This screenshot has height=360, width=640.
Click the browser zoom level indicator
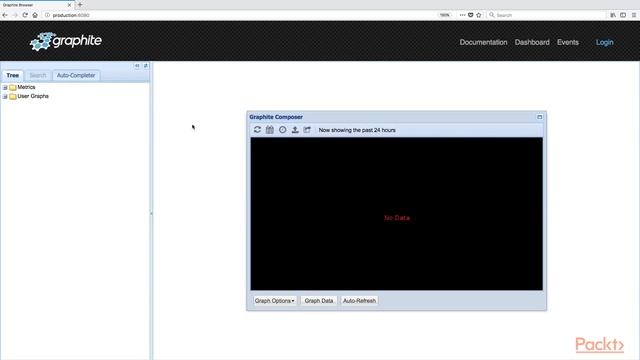[x=444, y=15]
